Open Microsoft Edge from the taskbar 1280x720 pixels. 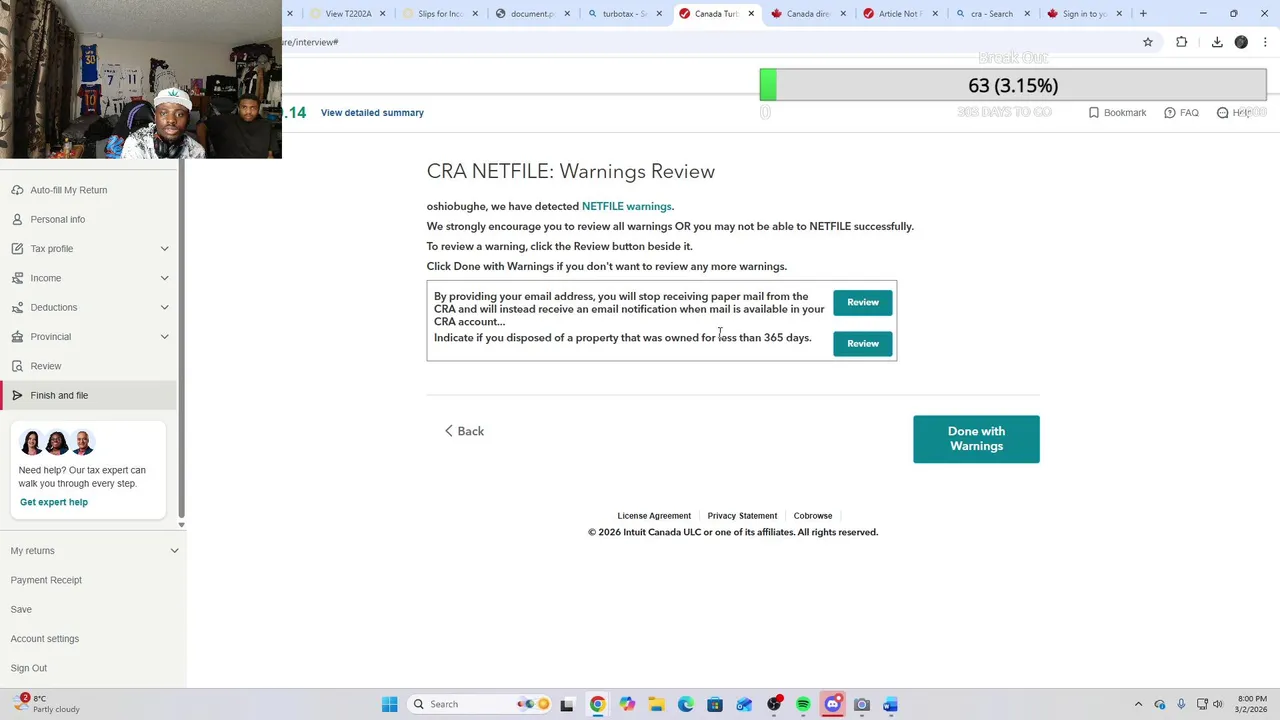point(685,704)
